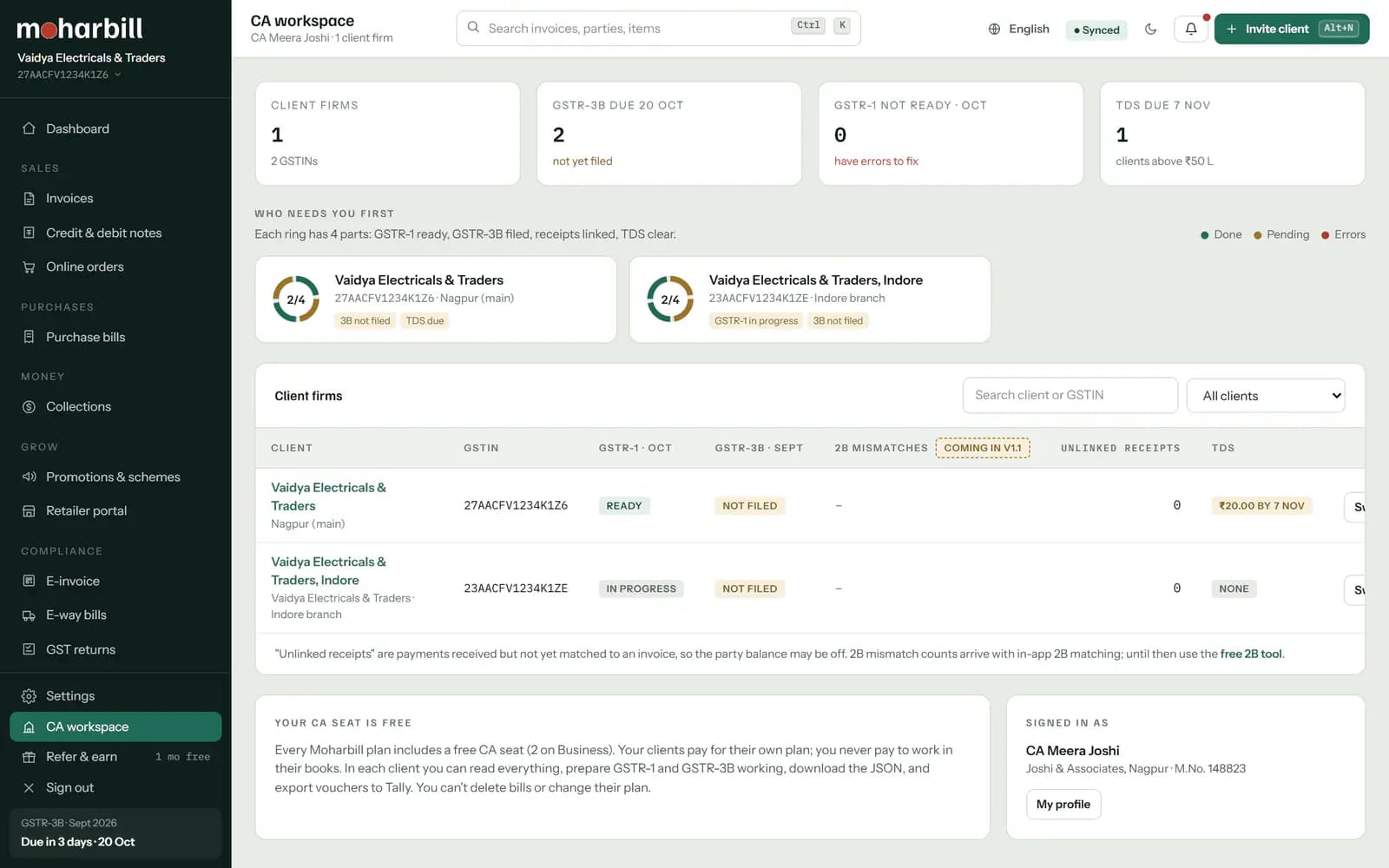The height and width of the screenshot is (868, 1389).
Task: Open the Dashboard sidebar item
Action: (x=115, y=128)
